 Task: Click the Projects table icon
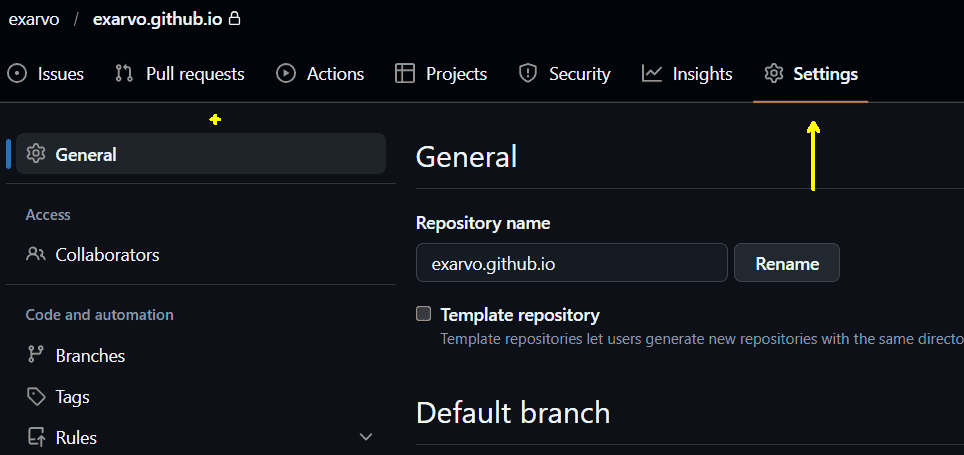click(x=405, y=74)
